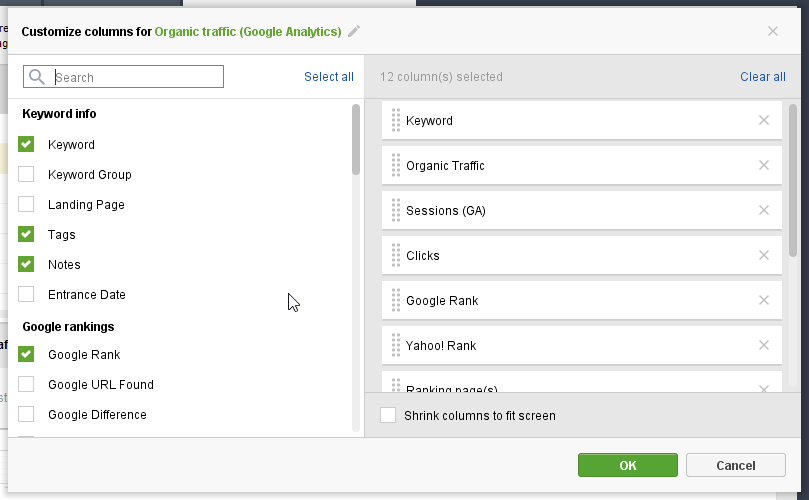809x500 pixels.
Task: Click the drag handle of Organic Traffic row
Action: pos(396,165)
